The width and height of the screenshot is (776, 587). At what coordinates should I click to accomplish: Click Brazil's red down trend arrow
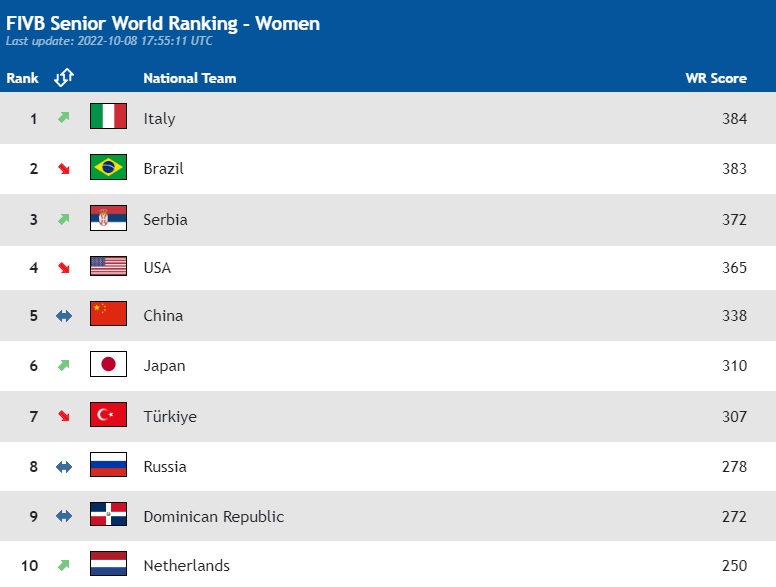pyautogui.click(x=64, y=169)
